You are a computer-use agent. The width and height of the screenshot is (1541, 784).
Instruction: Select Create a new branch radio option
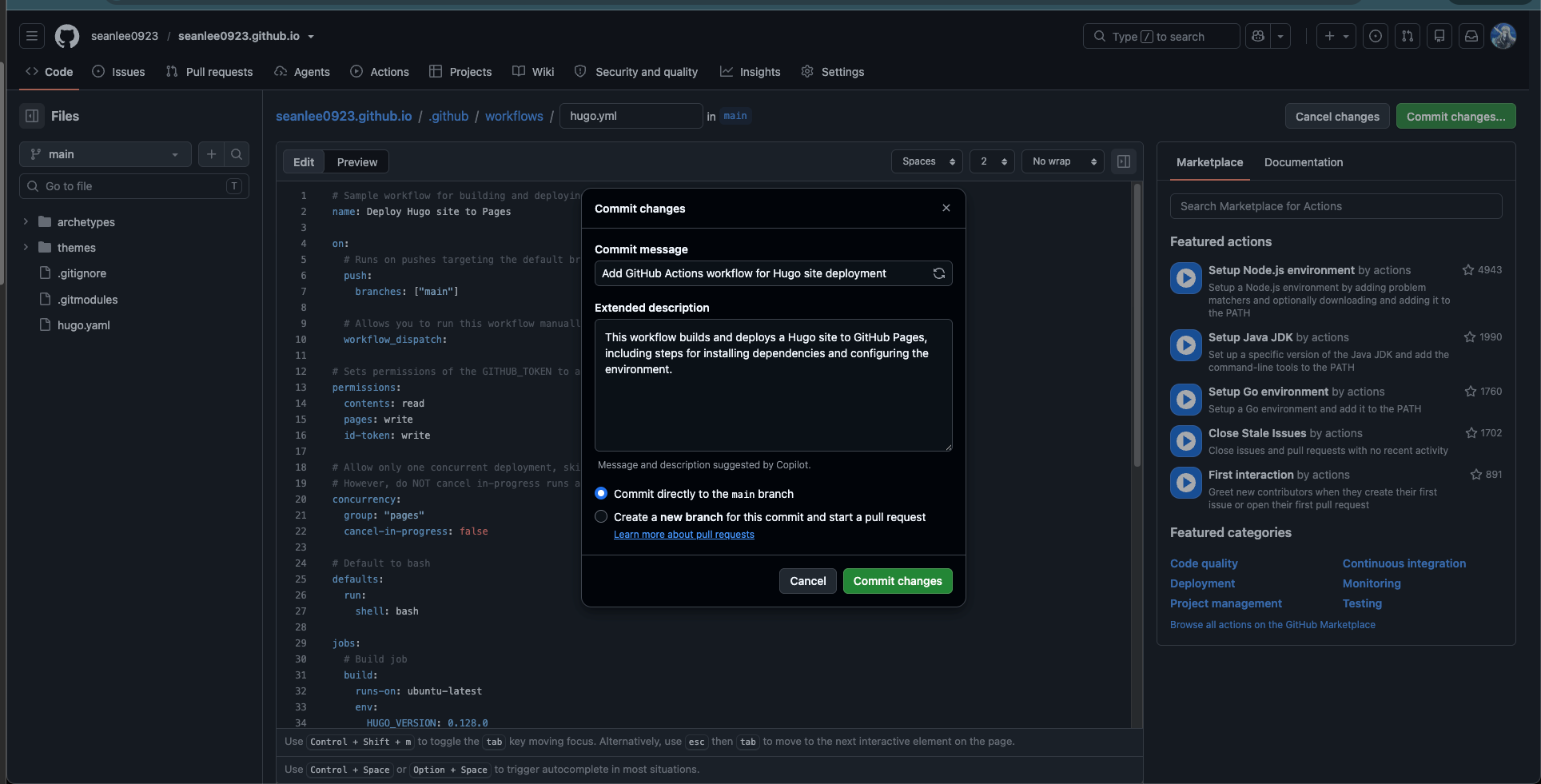point(601,517)
